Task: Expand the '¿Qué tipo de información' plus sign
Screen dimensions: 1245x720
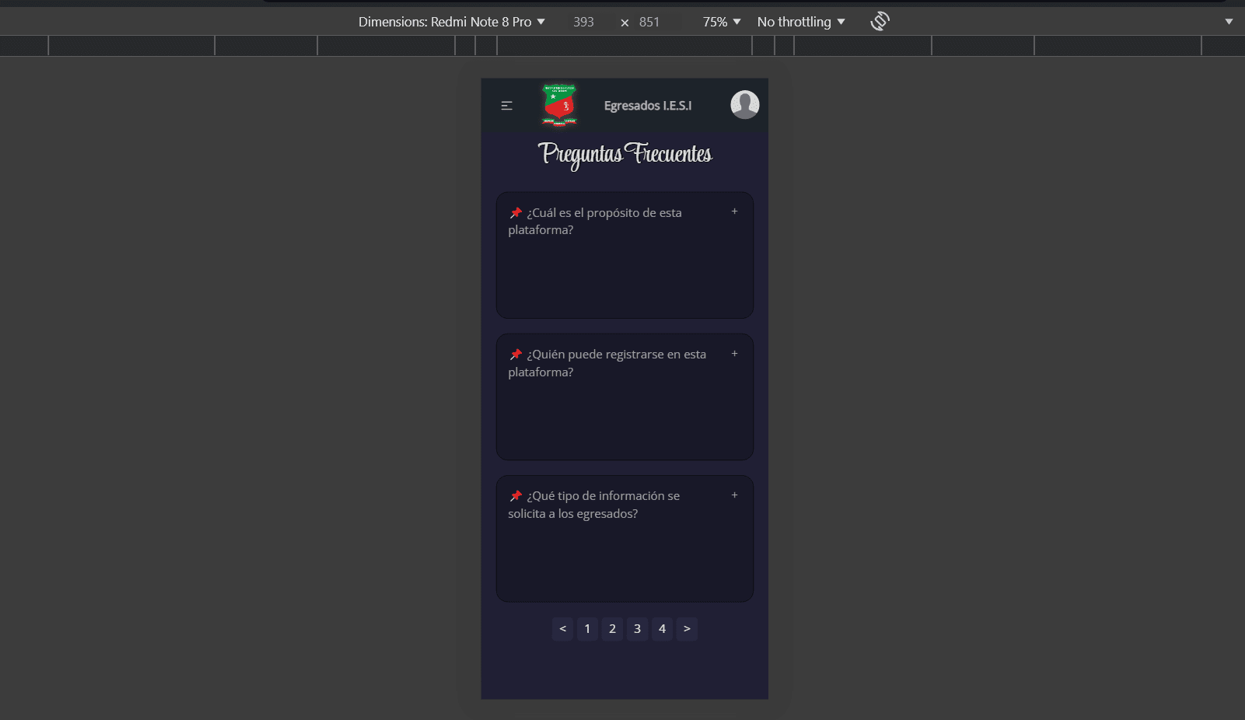Action: click(734, 495)
